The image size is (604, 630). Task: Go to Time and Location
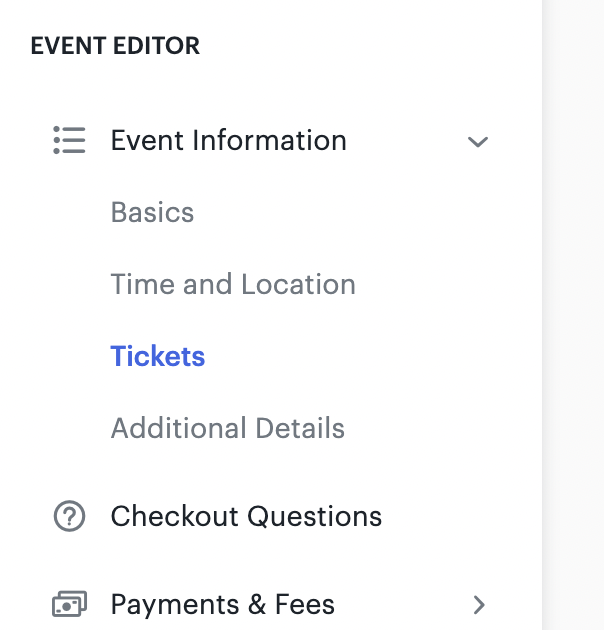[x=233, y=284]
